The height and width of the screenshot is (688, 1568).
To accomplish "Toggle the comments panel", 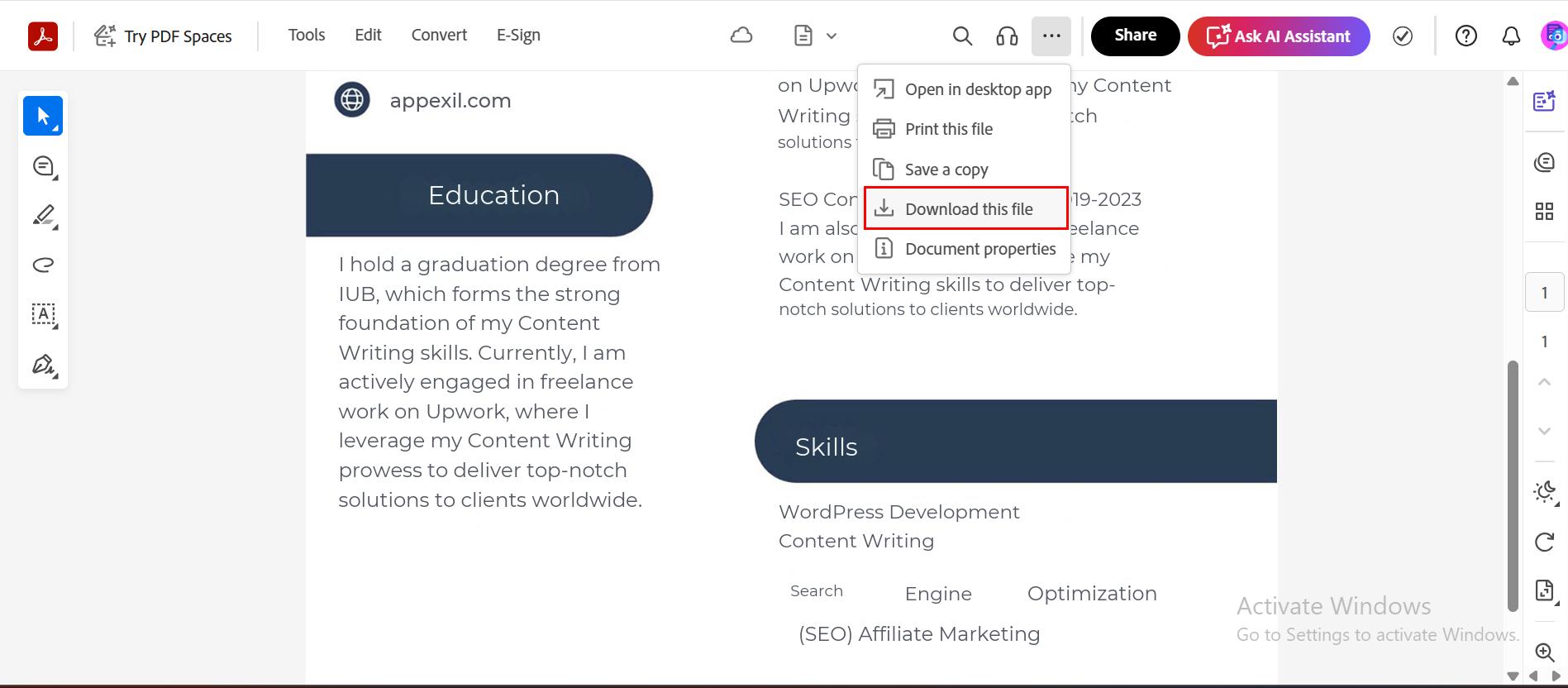I will [x=1544, y=163].
